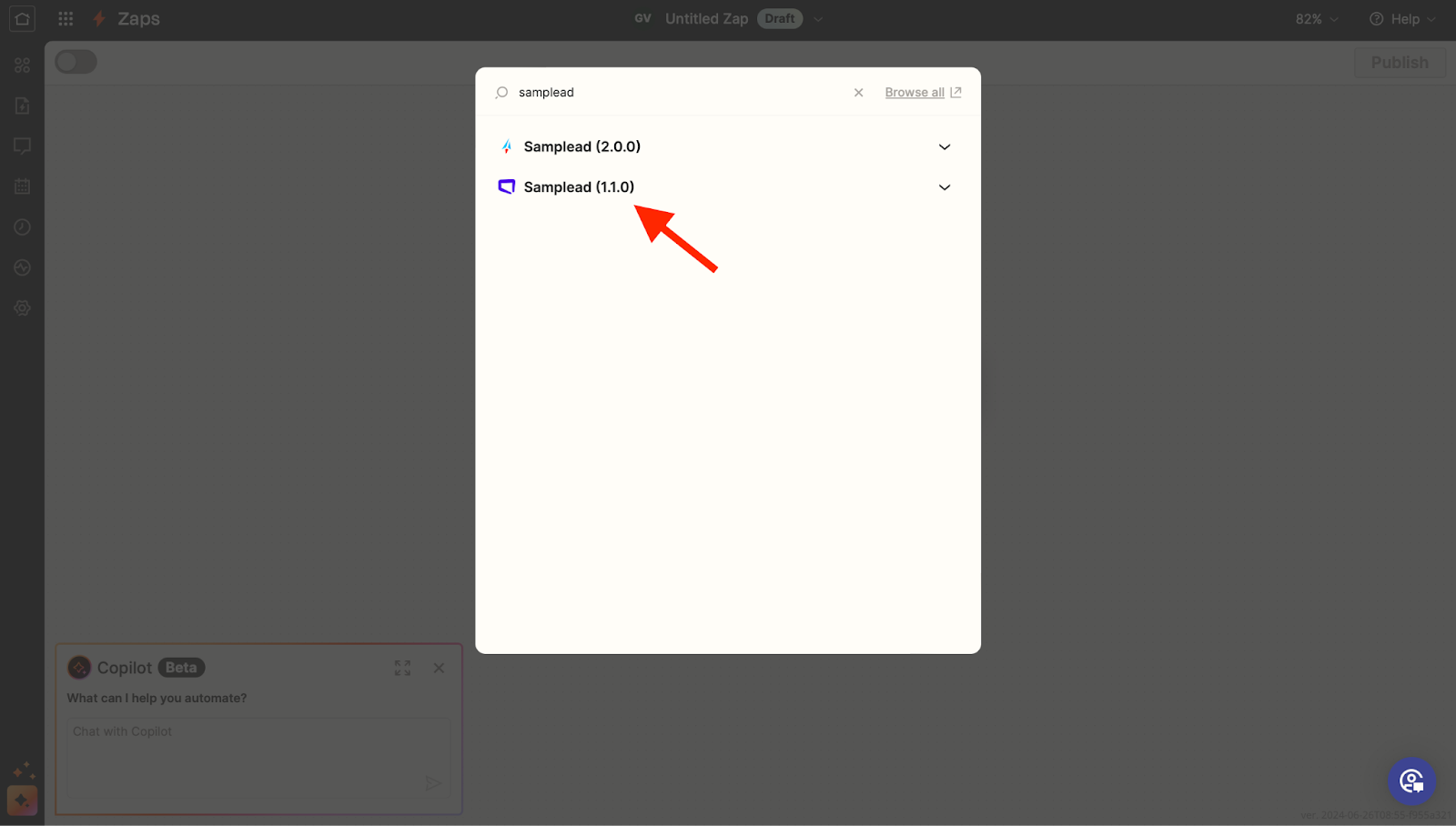Click the Copilot avatar logo
The height and width of the screenshot is (826, 1456).
click(79, 668)
